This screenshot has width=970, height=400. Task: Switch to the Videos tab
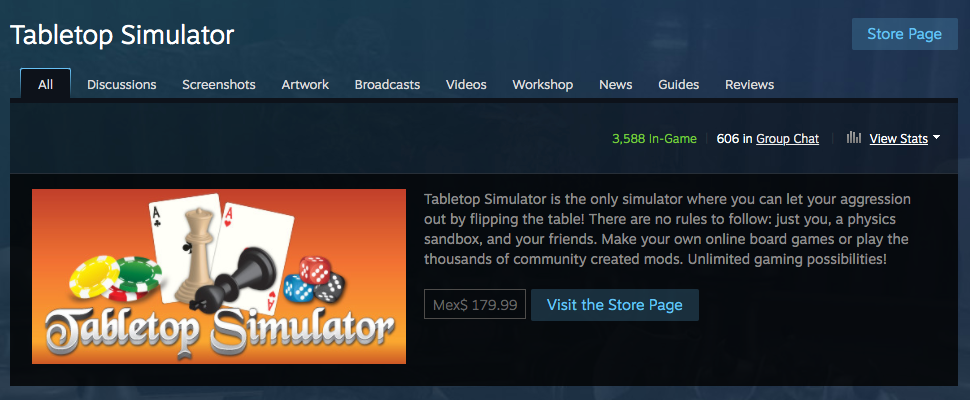point(466,85)
